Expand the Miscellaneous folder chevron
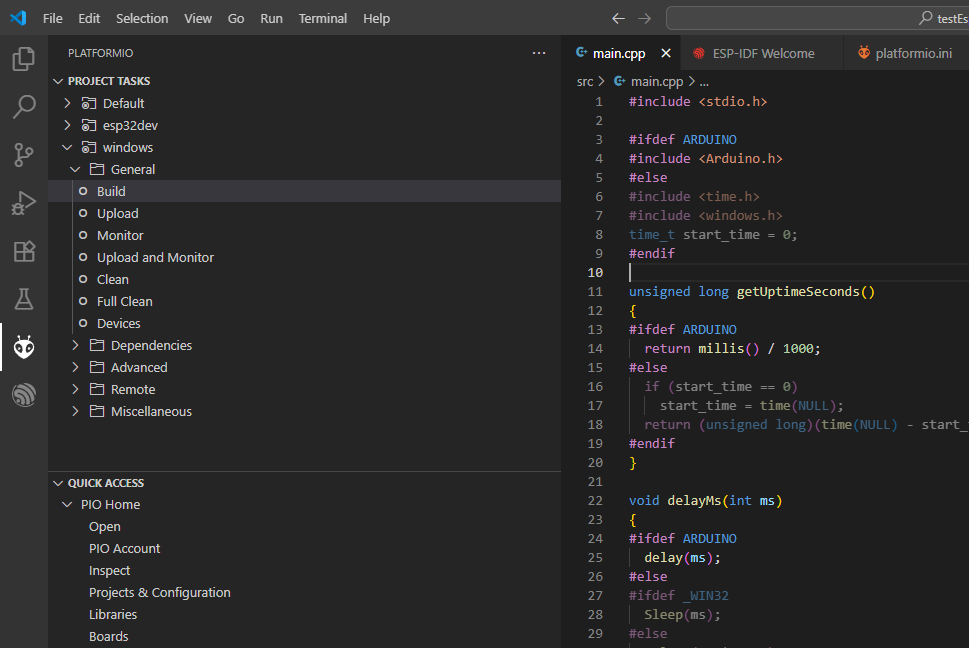This screenshot has width=969, height=648. (x=75, y=411)
